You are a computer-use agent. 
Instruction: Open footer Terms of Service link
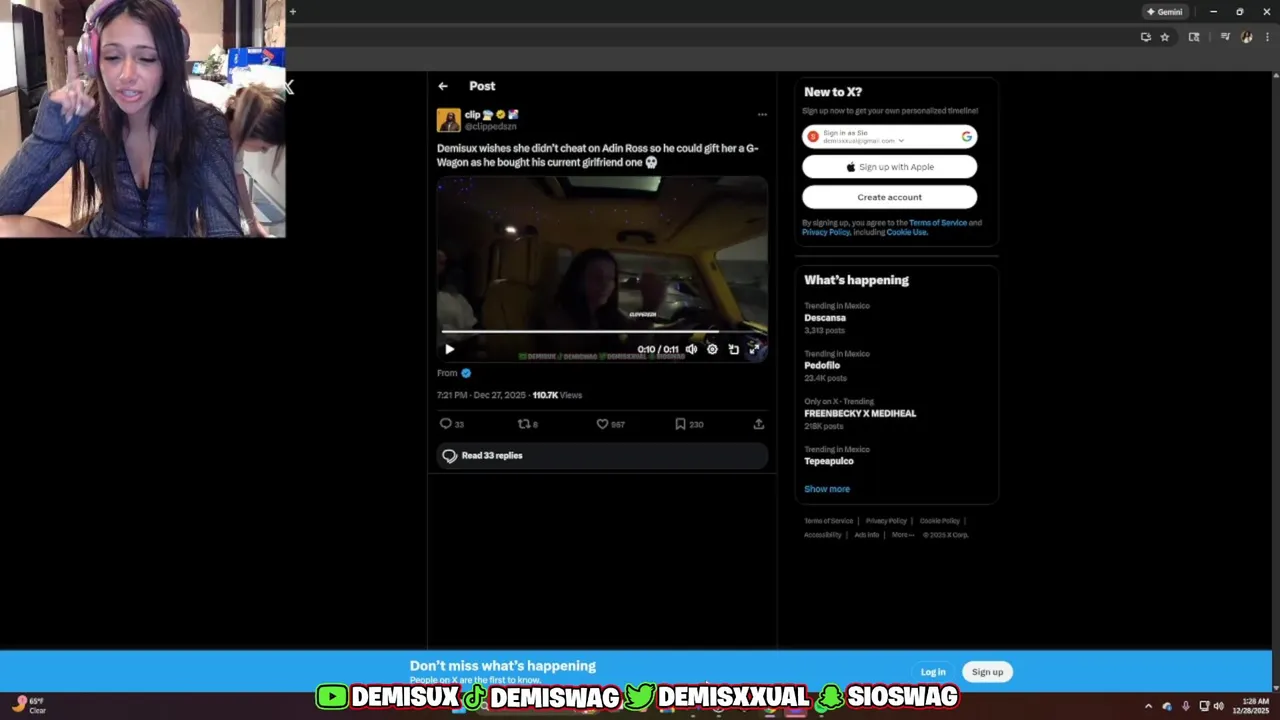click(x=828, y=521)
